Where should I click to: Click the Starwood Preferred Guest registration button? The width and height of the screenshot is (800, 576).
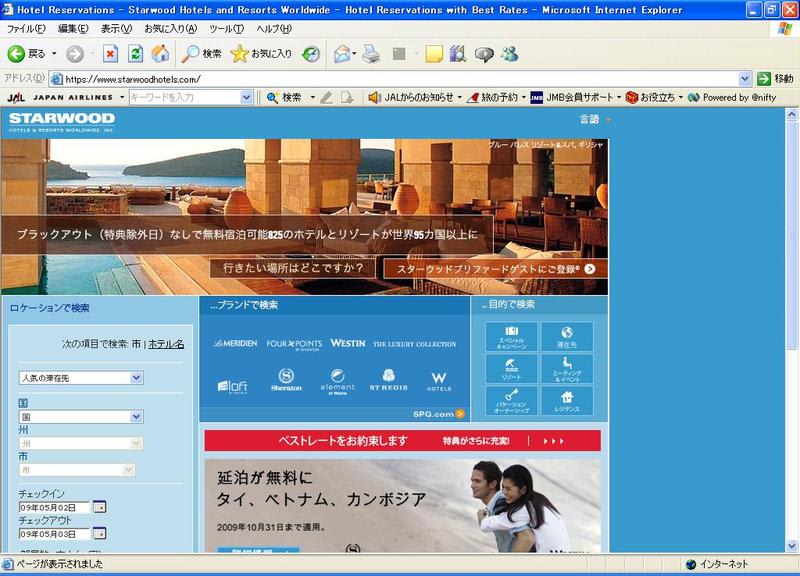point(495,269)
